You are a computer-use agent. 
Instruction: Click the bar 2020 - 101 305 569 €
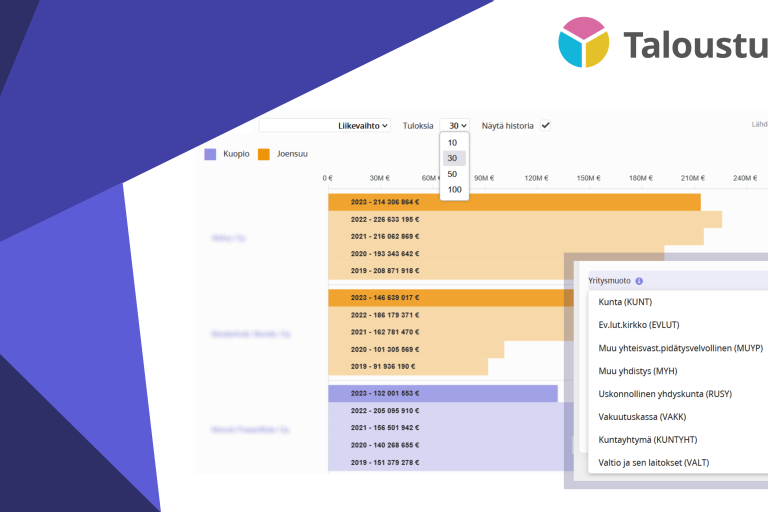(416, 349)
